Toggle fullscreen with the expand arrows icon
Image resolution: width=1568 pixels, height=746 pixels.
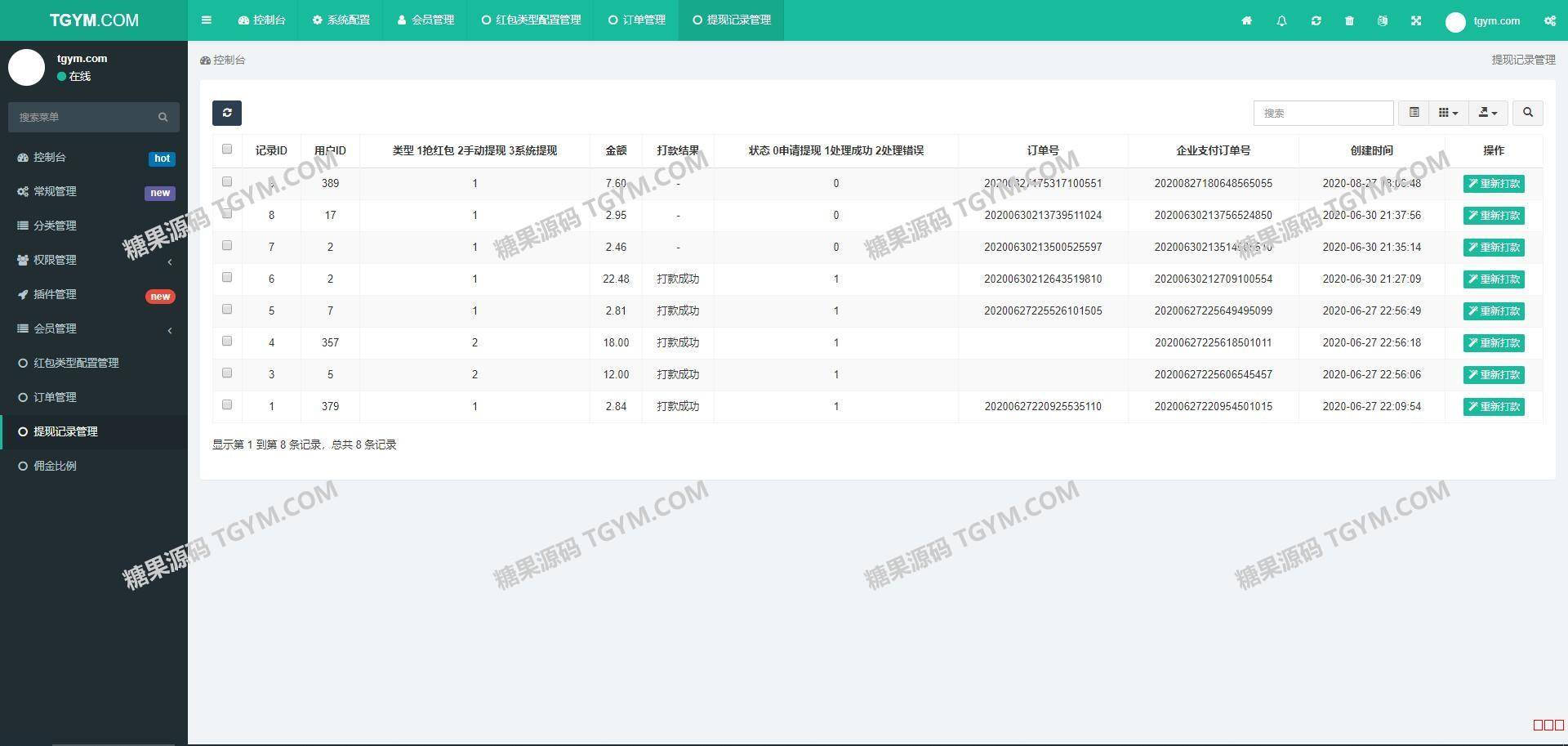point(1415,20)
